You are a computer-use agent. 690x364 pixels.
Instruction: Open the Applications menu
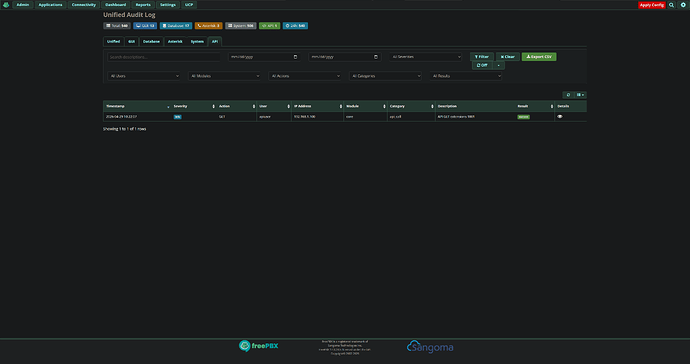pyautogui.click(x=50, y=5)
